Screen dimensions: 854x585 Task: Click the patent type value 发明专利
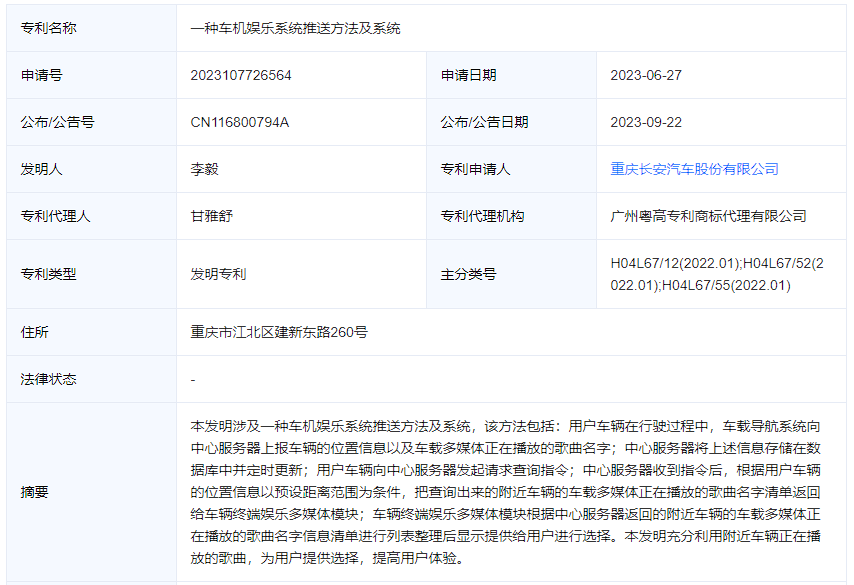click(x=218, y=273)
